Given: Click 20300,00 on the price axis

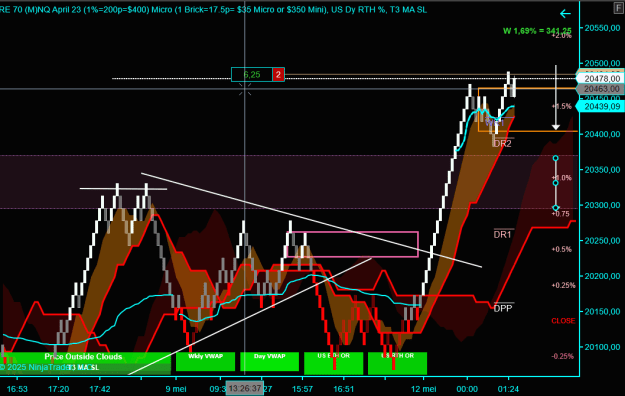Looking at the screenshot, I should [x=602, y=205].
